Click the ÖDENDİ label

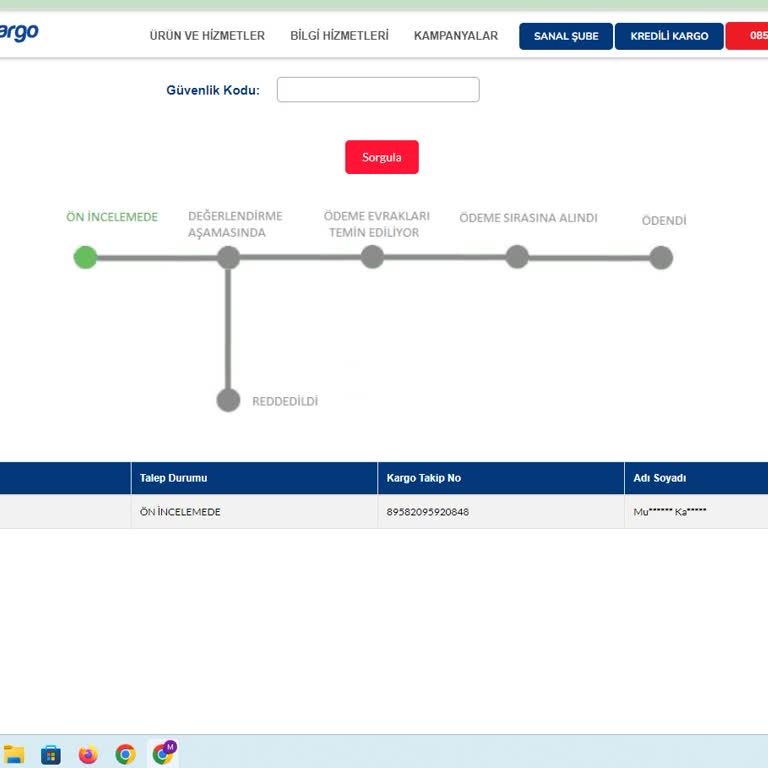tap(664, 220)
